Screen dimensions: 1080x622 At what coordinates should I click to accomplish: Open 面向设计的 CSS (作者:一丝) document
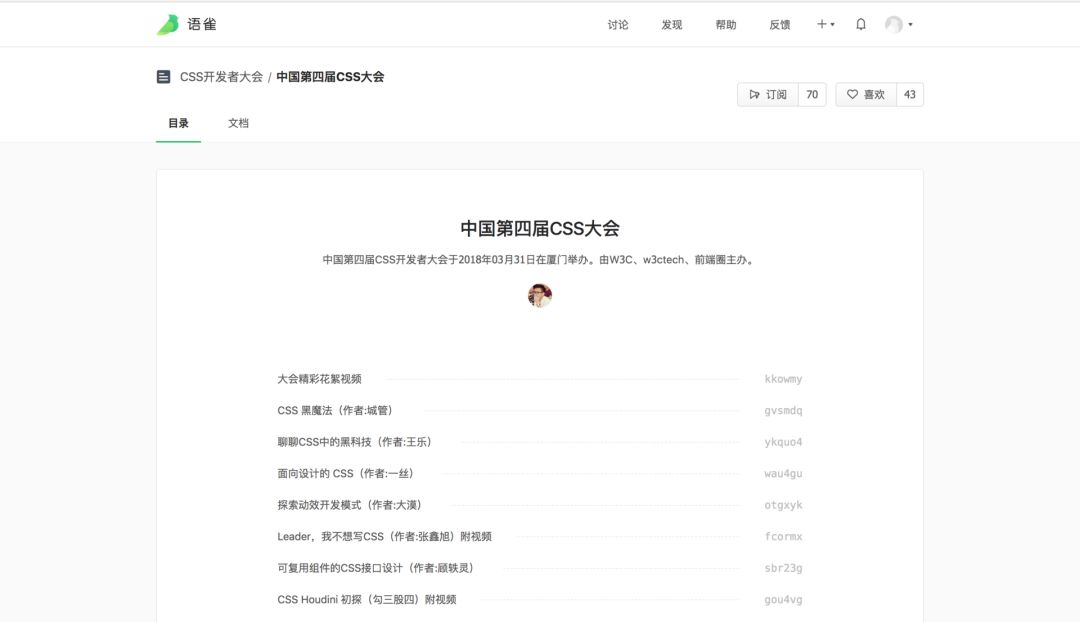(345, 474)
